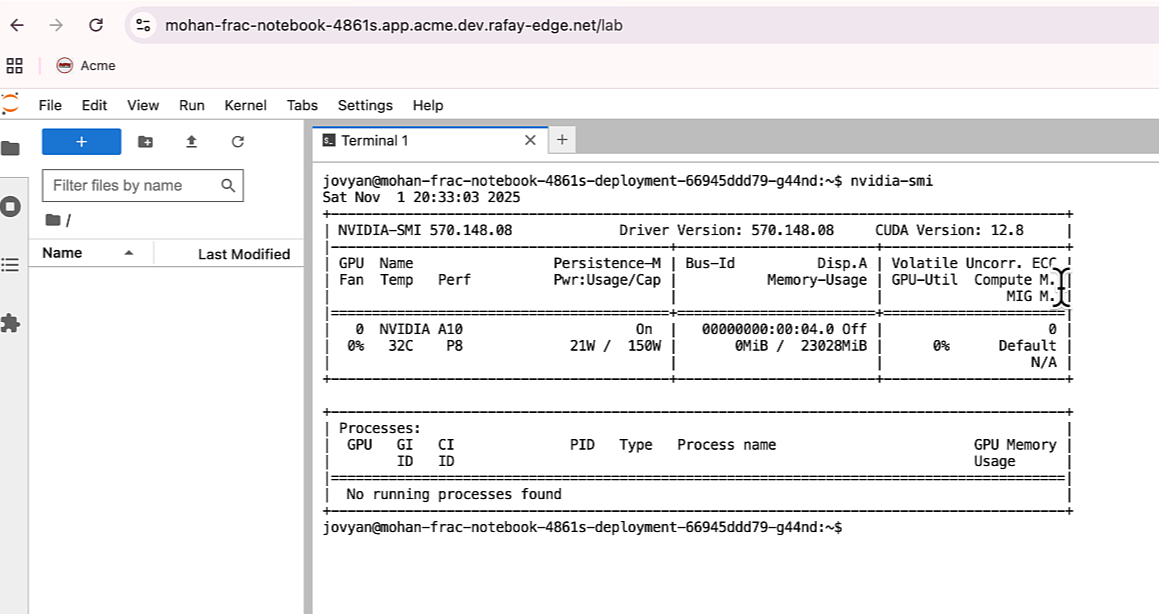Open the Kernel menu
Image resolution: width=1159 pixels, height=614 pixels.
tap(245, 105)
